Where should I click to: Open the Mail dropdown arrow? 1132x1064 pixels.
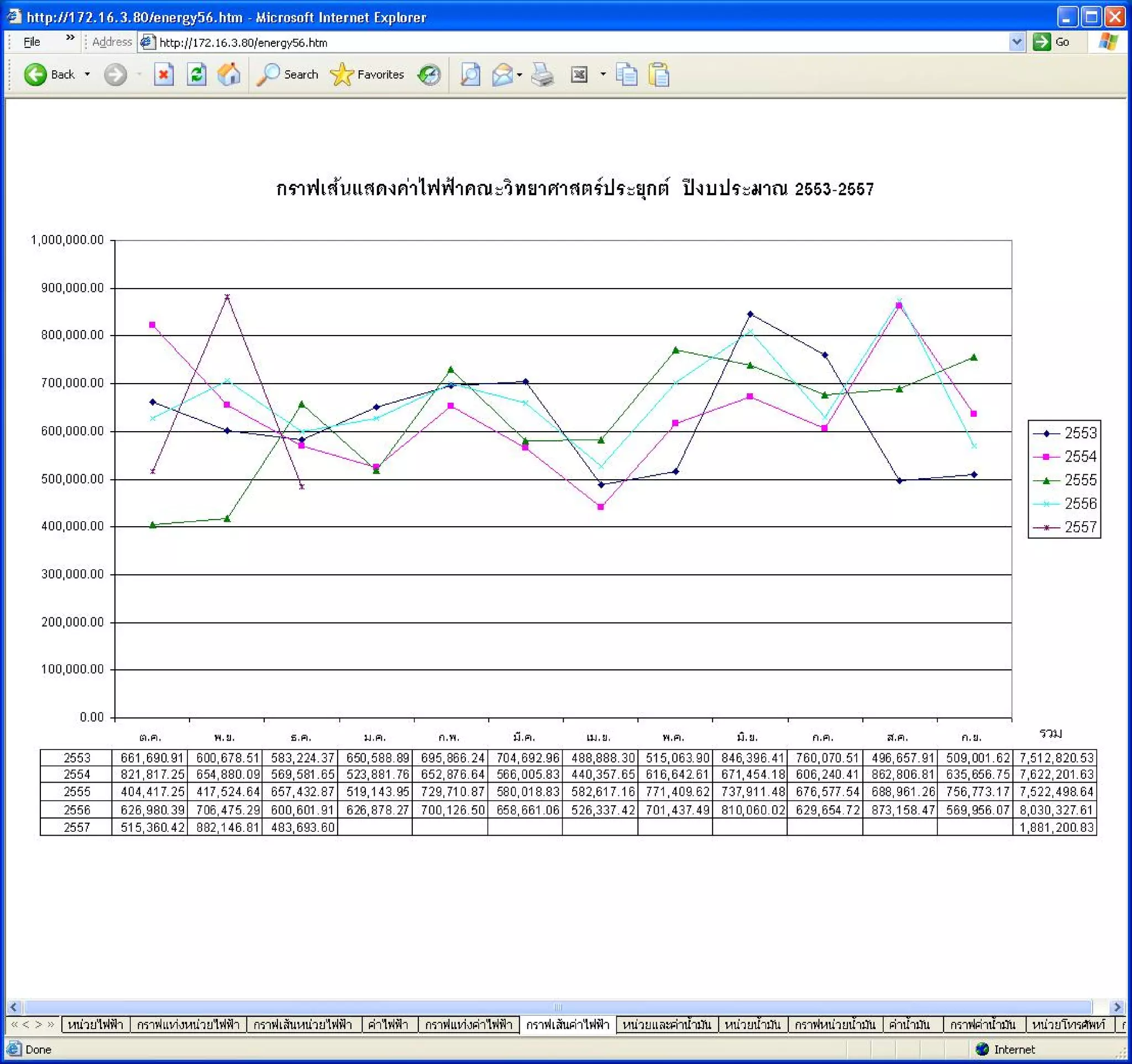pyautogui.click(x=520, y=75)
